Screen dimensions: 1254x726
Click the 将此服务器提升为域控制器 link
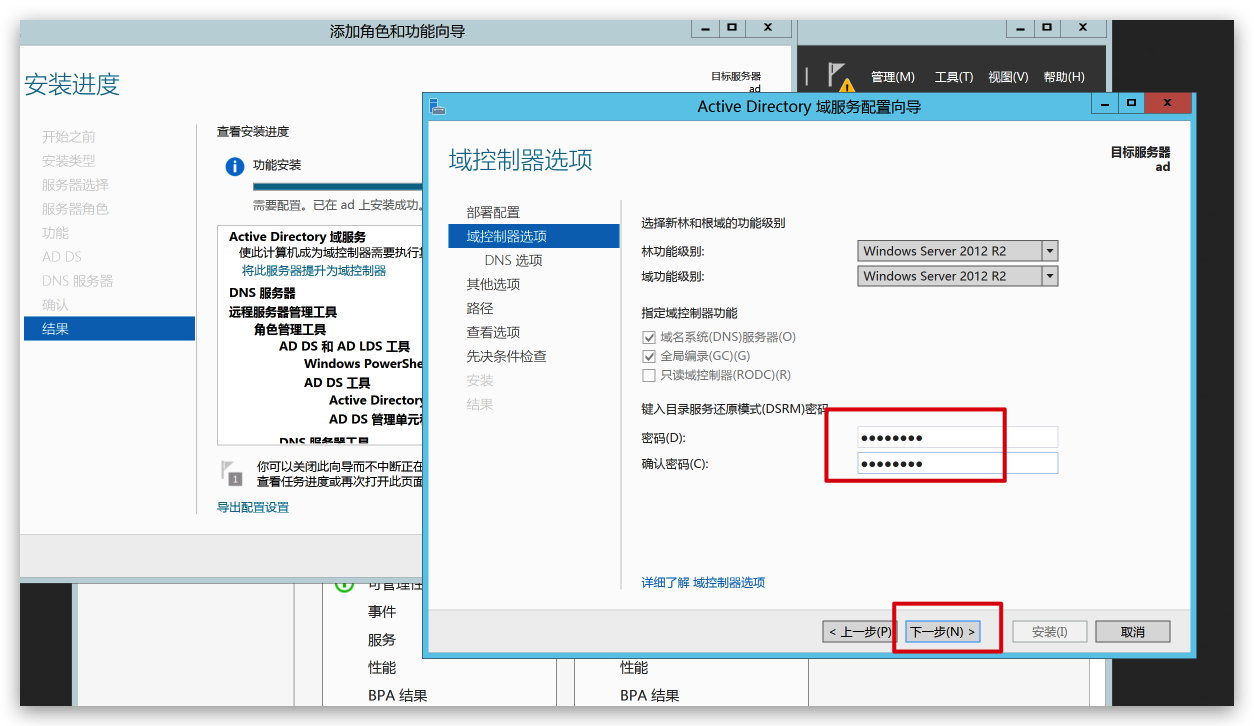tap(314, 271)
